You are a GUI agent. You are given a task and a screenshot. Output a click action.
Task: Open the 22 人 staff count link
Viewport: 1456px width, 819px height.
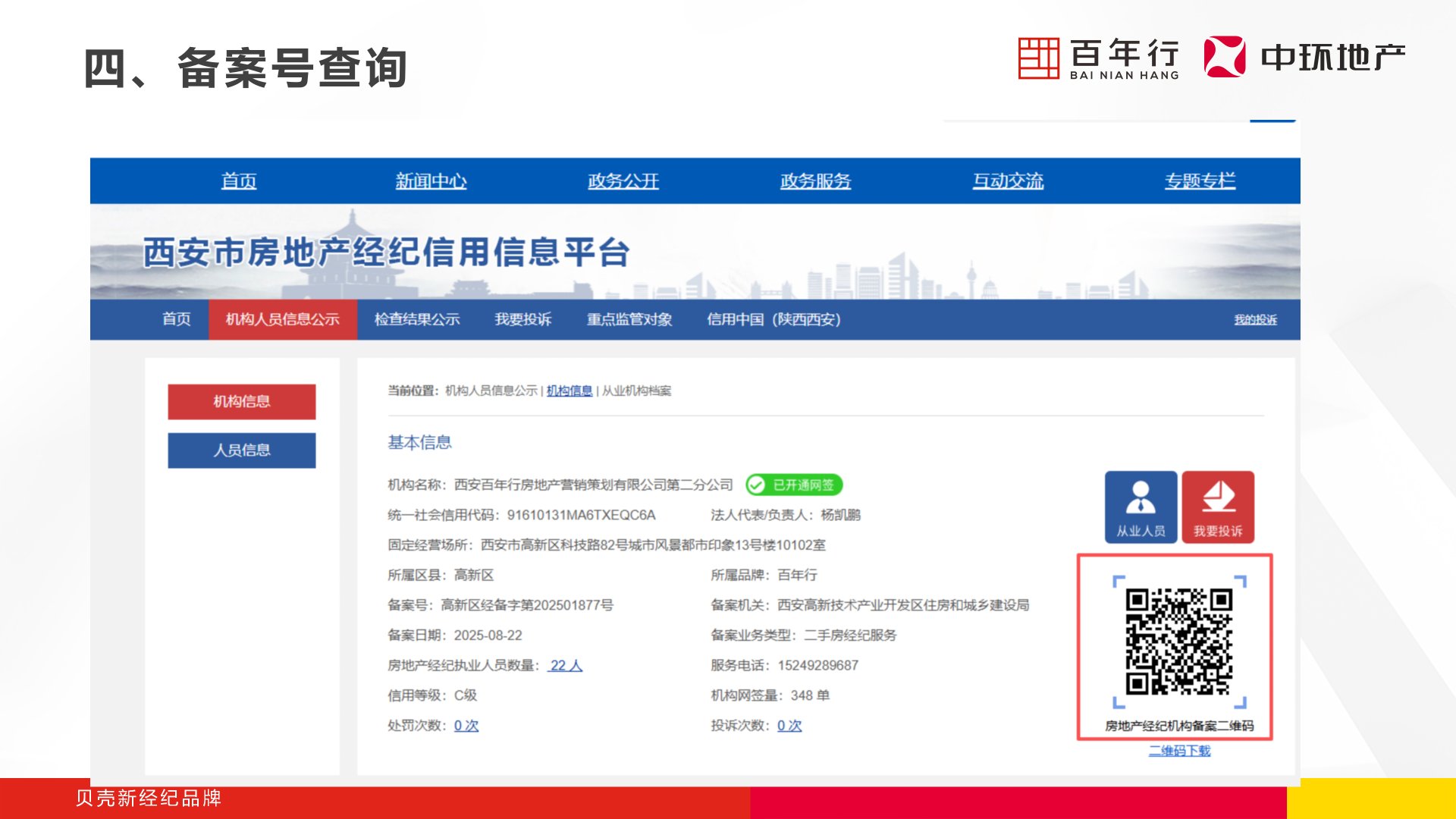tap(566, 665)
